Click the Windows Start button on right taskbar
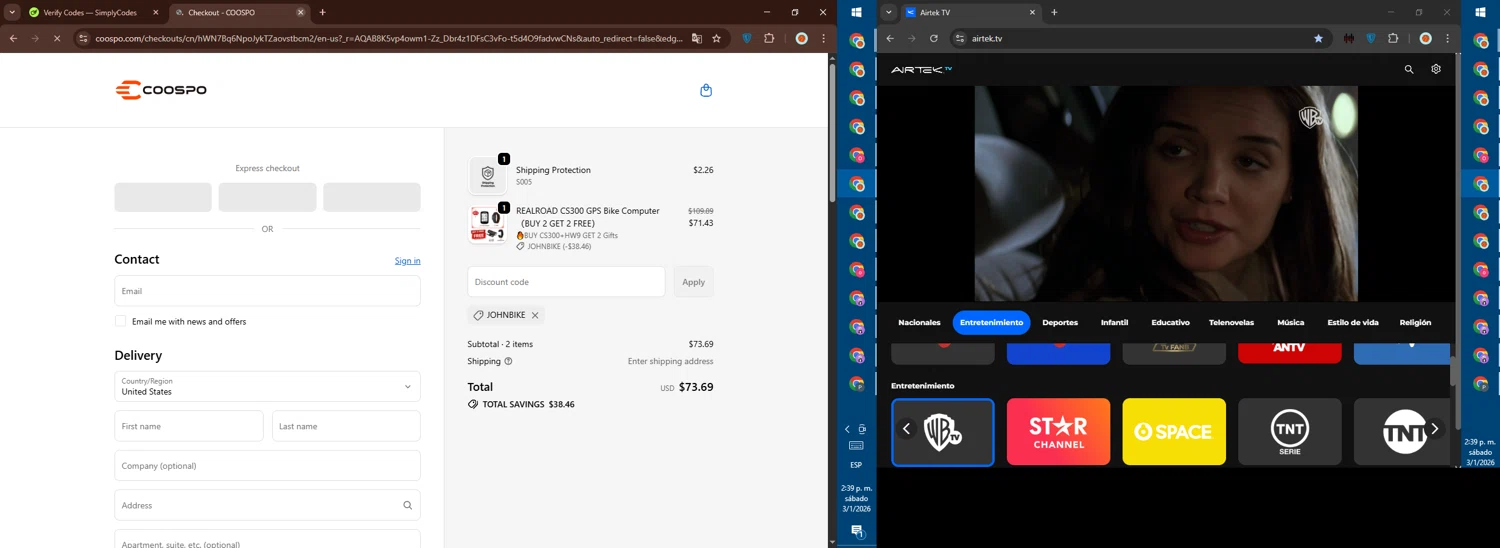Screen dimensions: 1500x548 point(1480,12)
